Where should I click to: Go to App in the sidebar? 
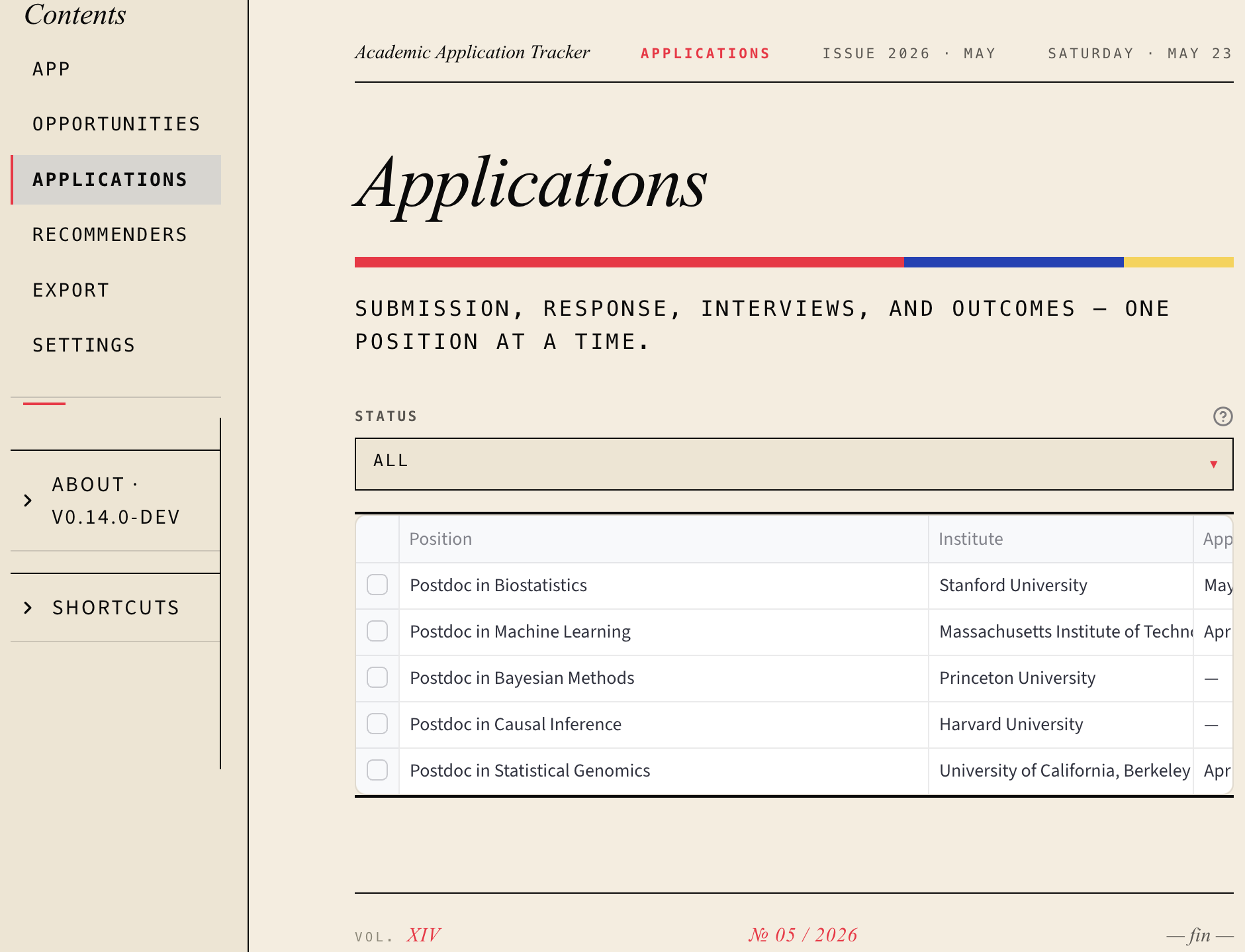[116, 69]
